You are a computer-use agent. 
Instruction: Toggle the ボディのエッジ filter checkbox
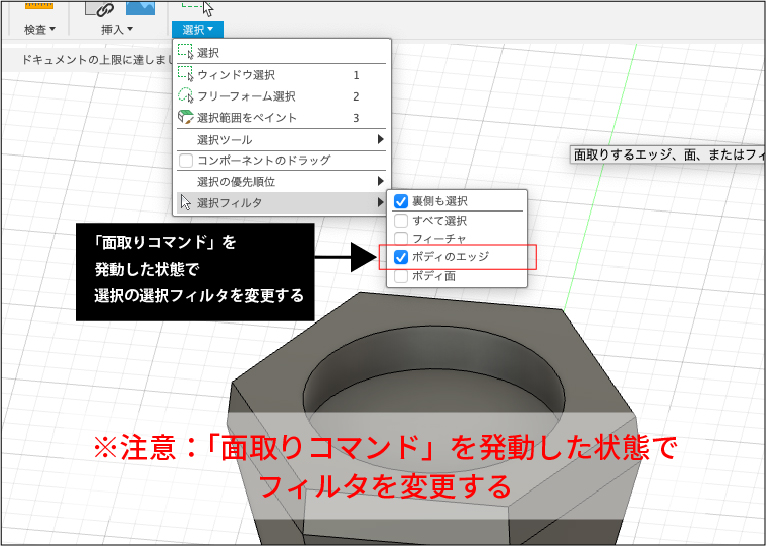pos(401,257)
